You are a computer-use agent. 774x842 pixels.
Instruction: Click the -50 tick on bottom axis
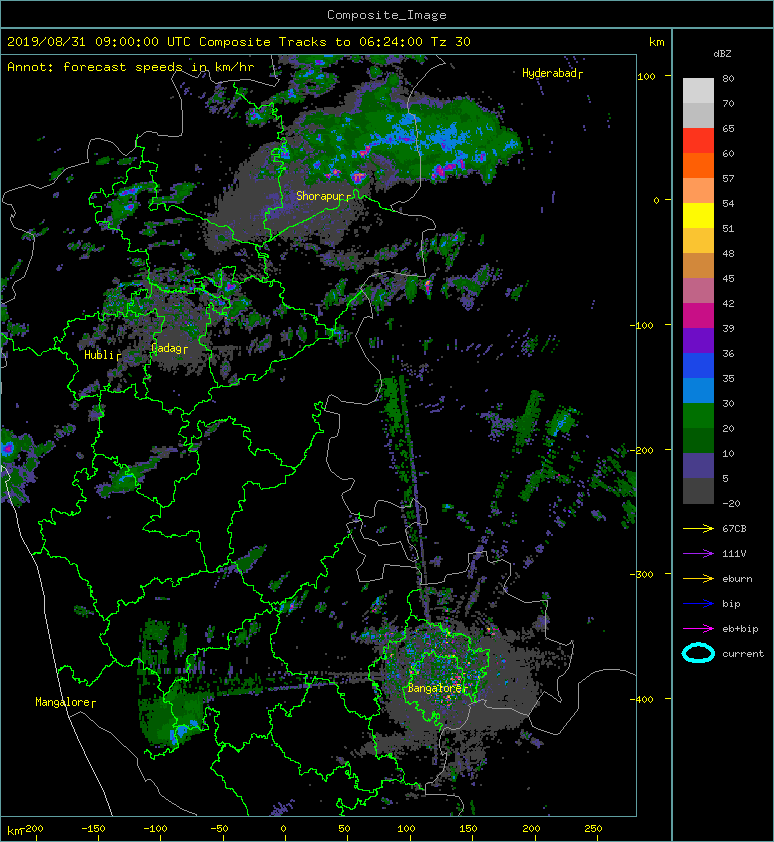pyautogui.click(x=219, y=829)
